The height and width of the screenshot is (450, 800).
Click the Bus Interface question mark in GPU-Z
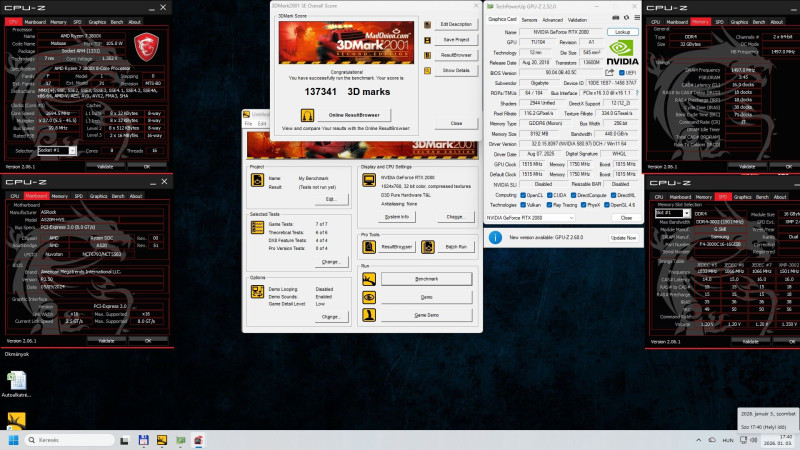[637, 93]
